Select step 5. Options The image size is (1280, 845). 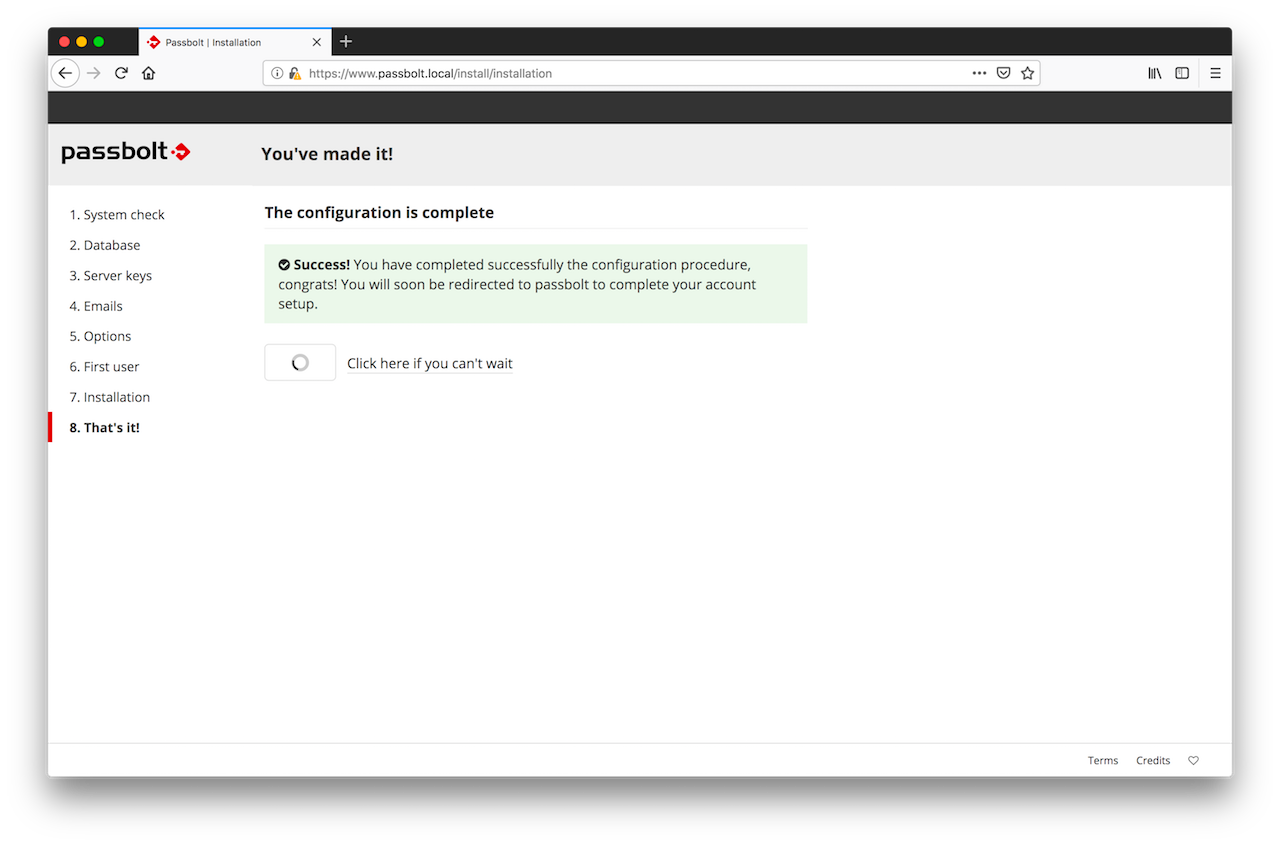(x=100, y=336)
